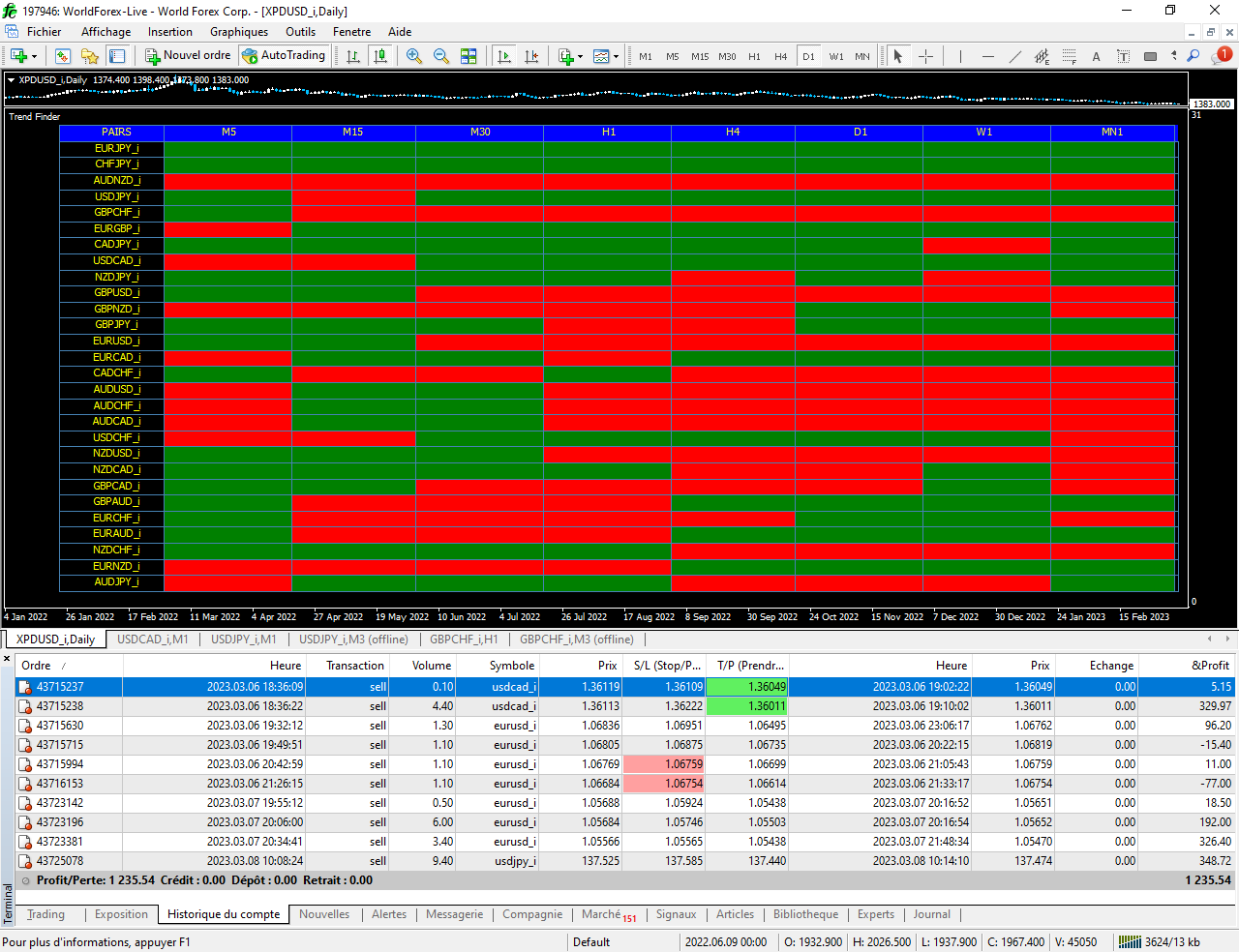Open the Aide menu
This screenshot has height=952, width=1239.
(400, 32)
